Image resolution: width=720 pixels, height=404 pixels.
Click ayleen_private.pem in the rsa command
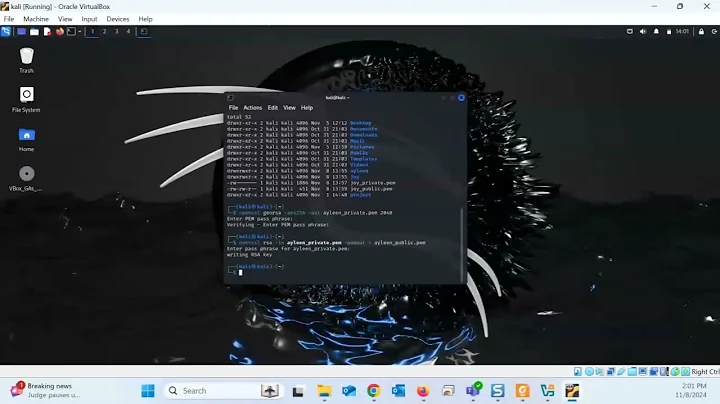pyautogui.click(x=314, y=242)
